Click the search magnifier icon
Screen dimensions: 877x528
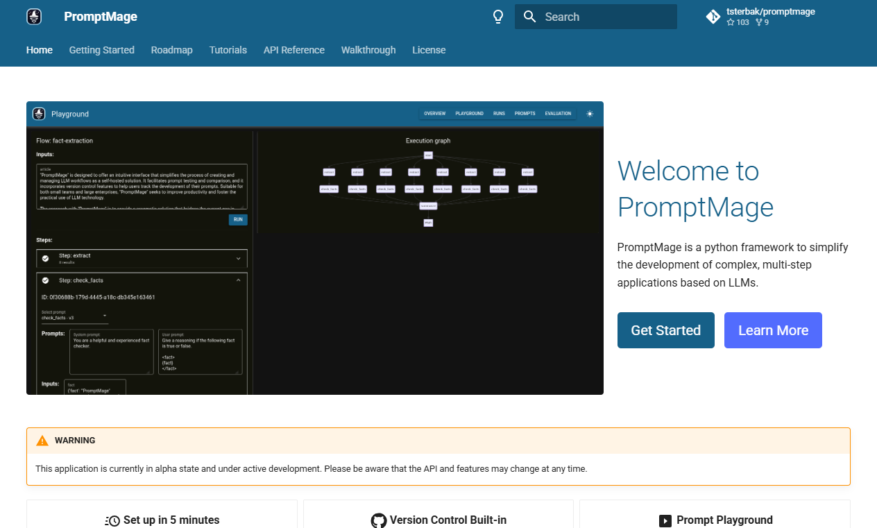(x=529, y=17)
